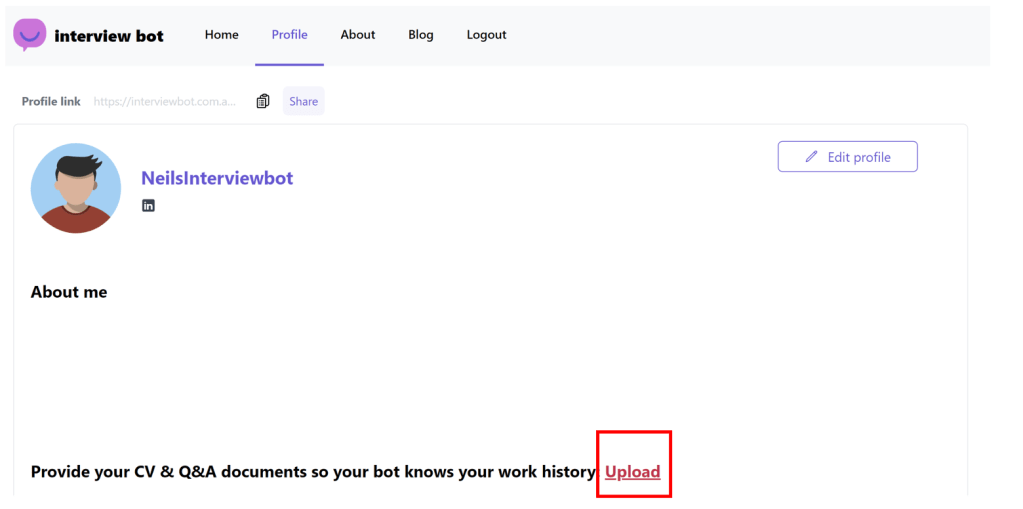Image resolution: width=1023 pixels, height=509 pixels.
Task: Select the user avatar picture
Action: (76, 188)
